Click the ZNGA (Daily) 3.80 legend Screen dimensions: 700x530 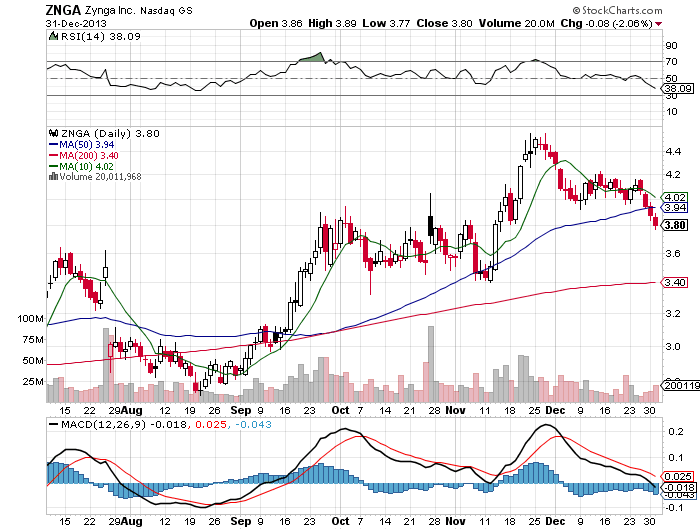[110, 134]
